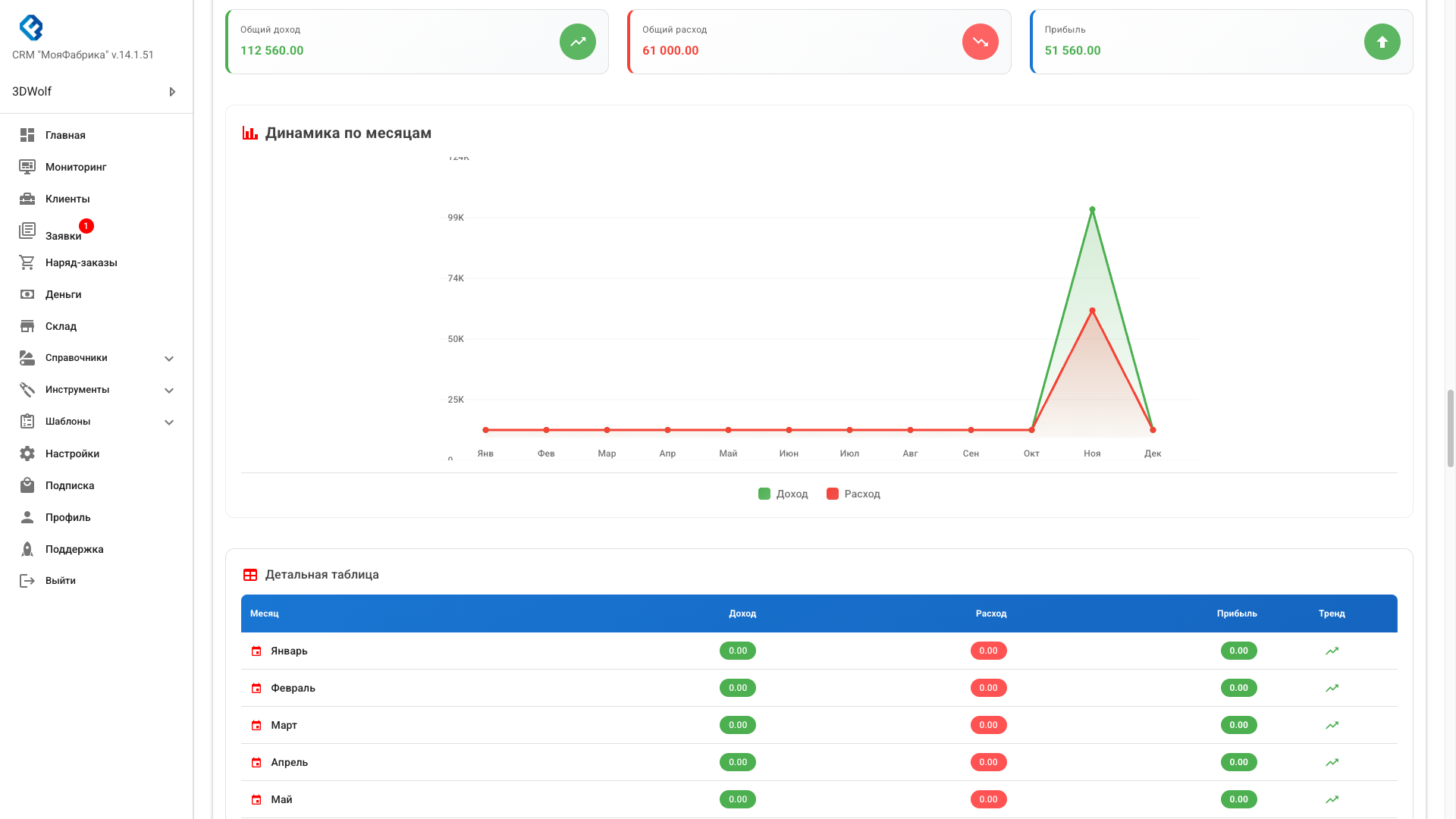The height and width of the screenshot is (819, 1456).
Task: Click the November income peak point on the chart
Action: coord(1092,209)
